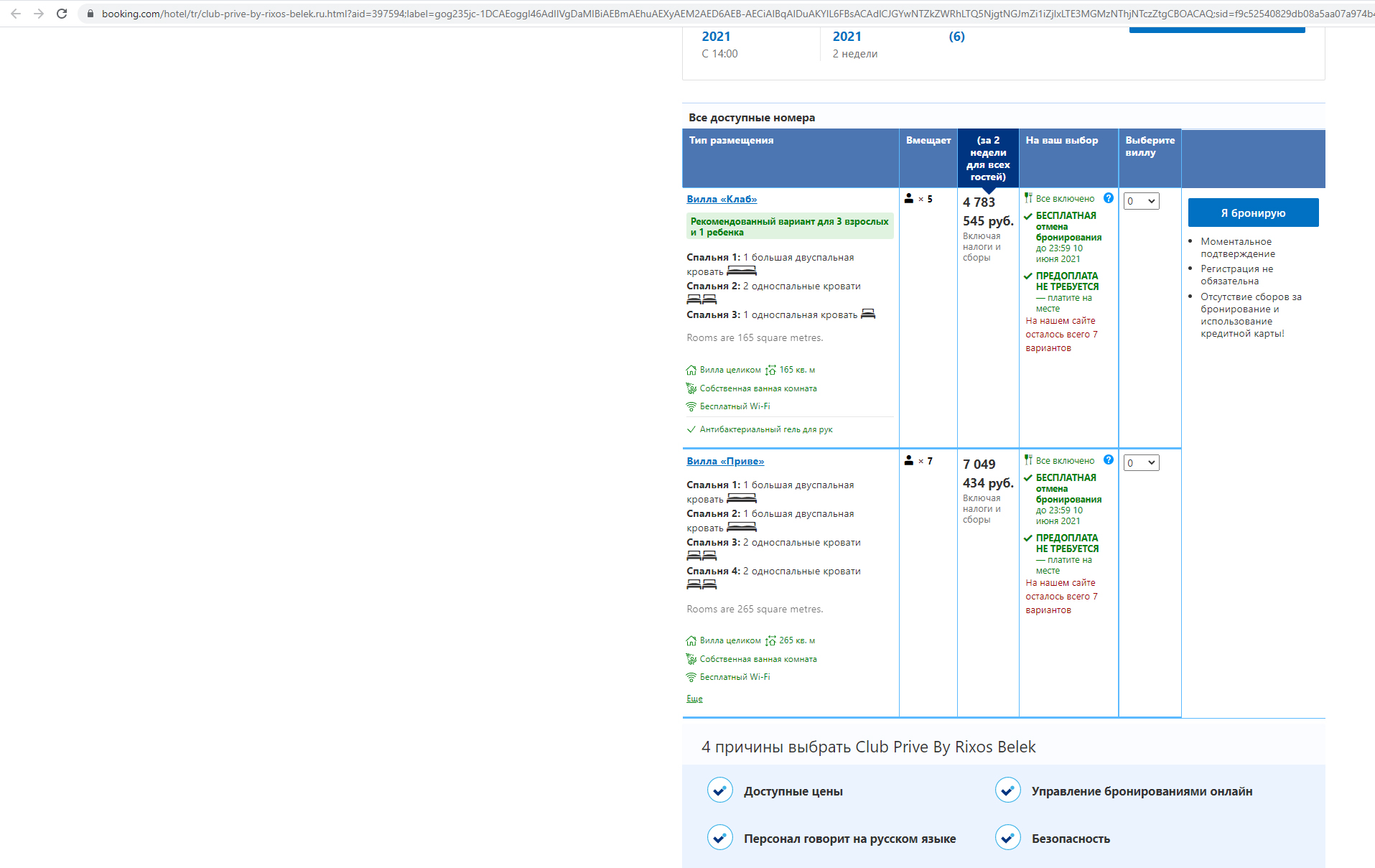The image size is (1375, 868).
Task: Click the green recommended option banner for 3 взрослых
Action: [790, 226]
